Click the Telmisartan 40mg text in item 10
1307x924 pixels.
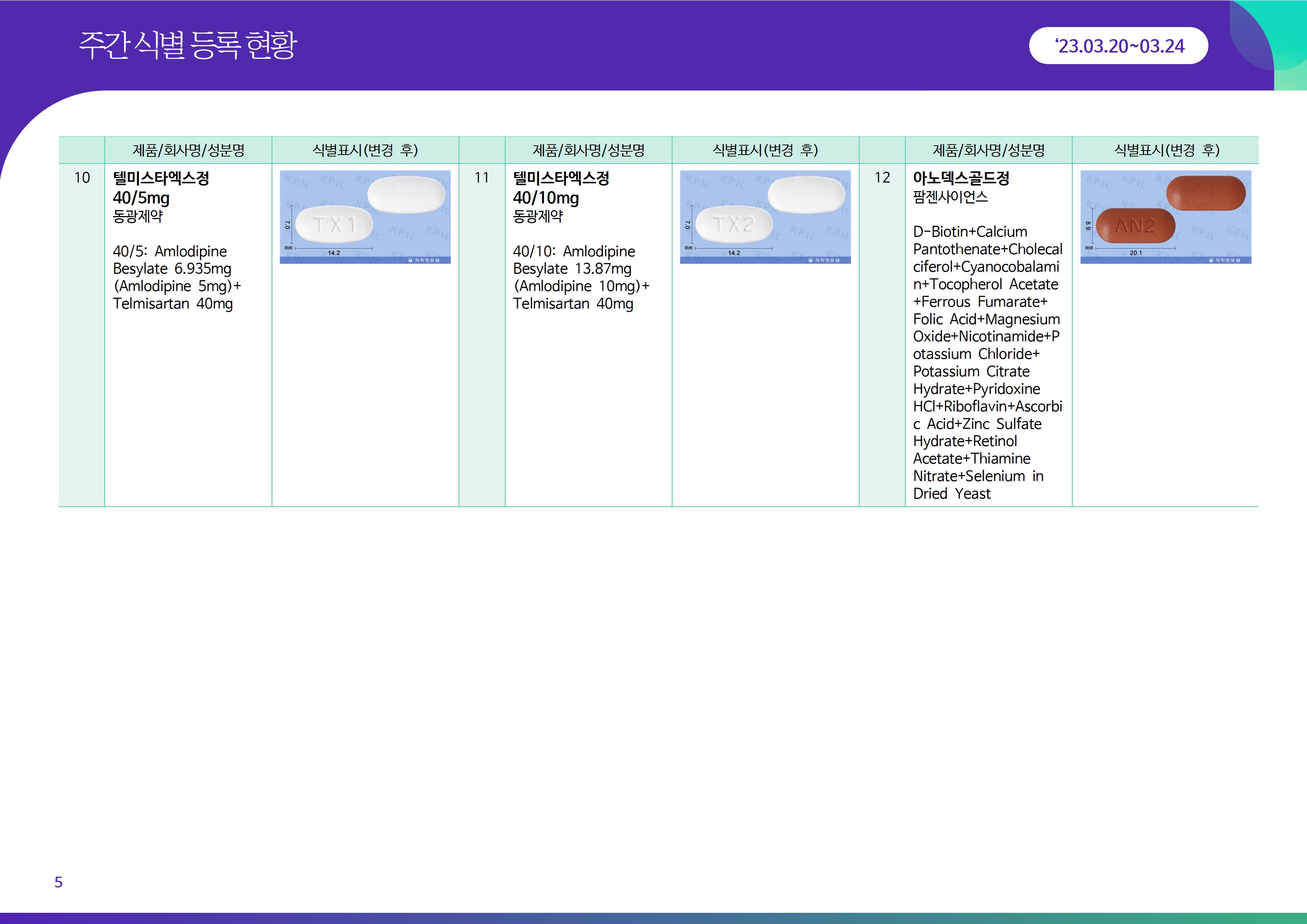173,303
